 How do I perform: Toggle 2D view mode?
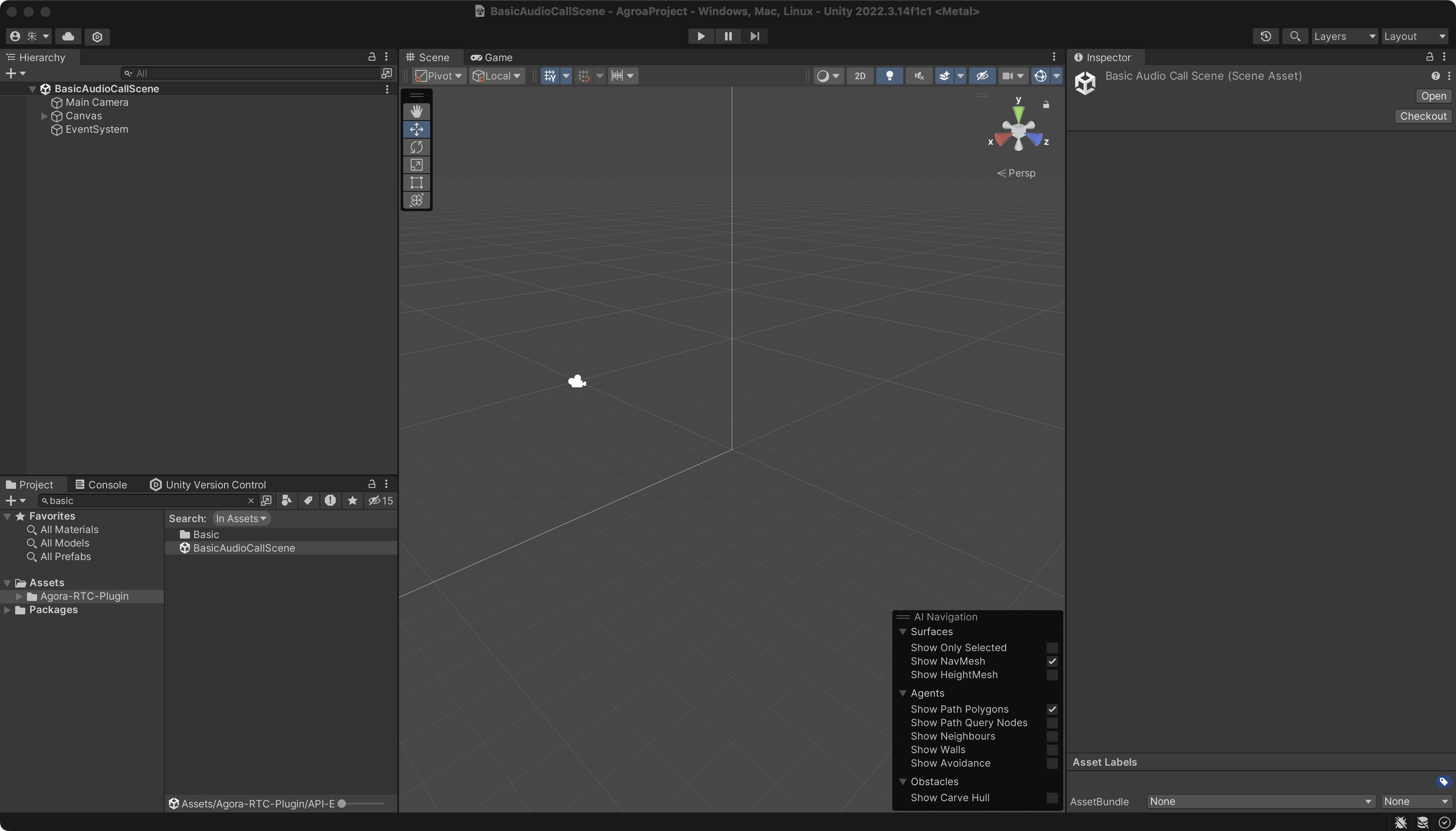tap(860, 76)
